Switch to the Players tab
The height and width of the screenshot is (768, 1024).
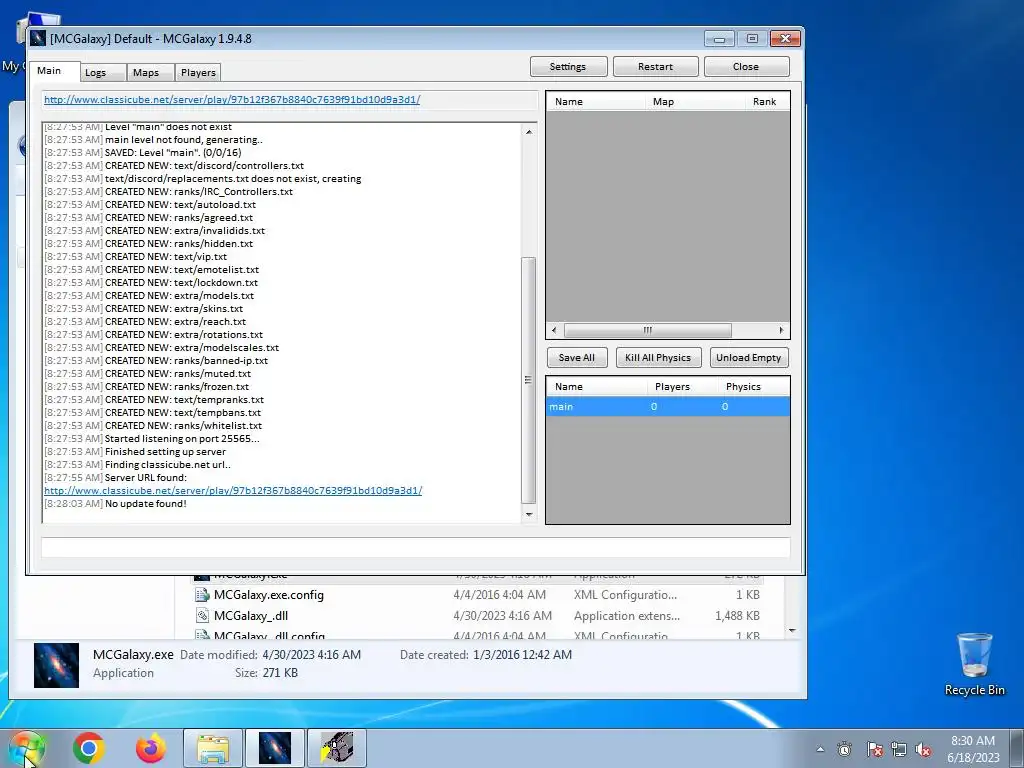(198, 72)
